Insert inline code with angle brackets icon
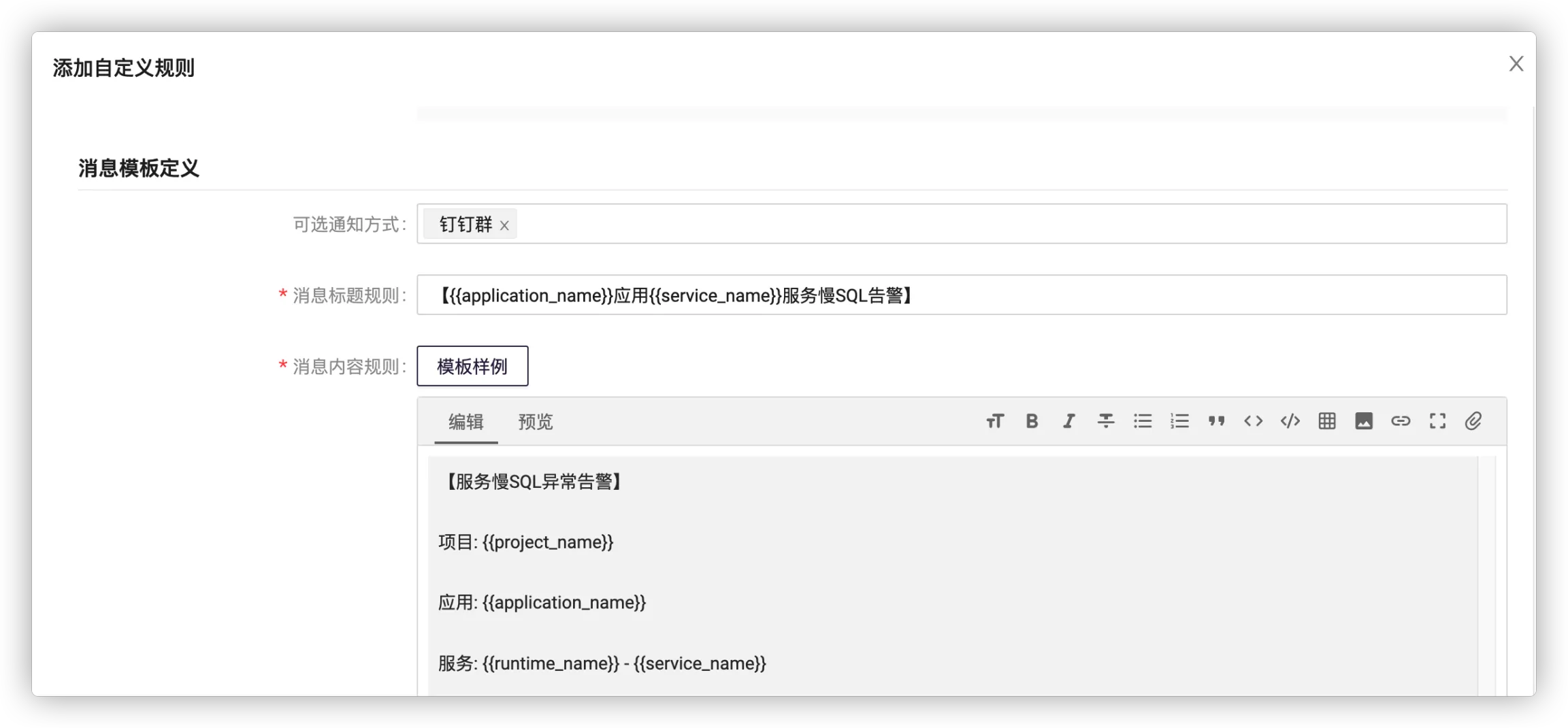 click(1253, 421)
